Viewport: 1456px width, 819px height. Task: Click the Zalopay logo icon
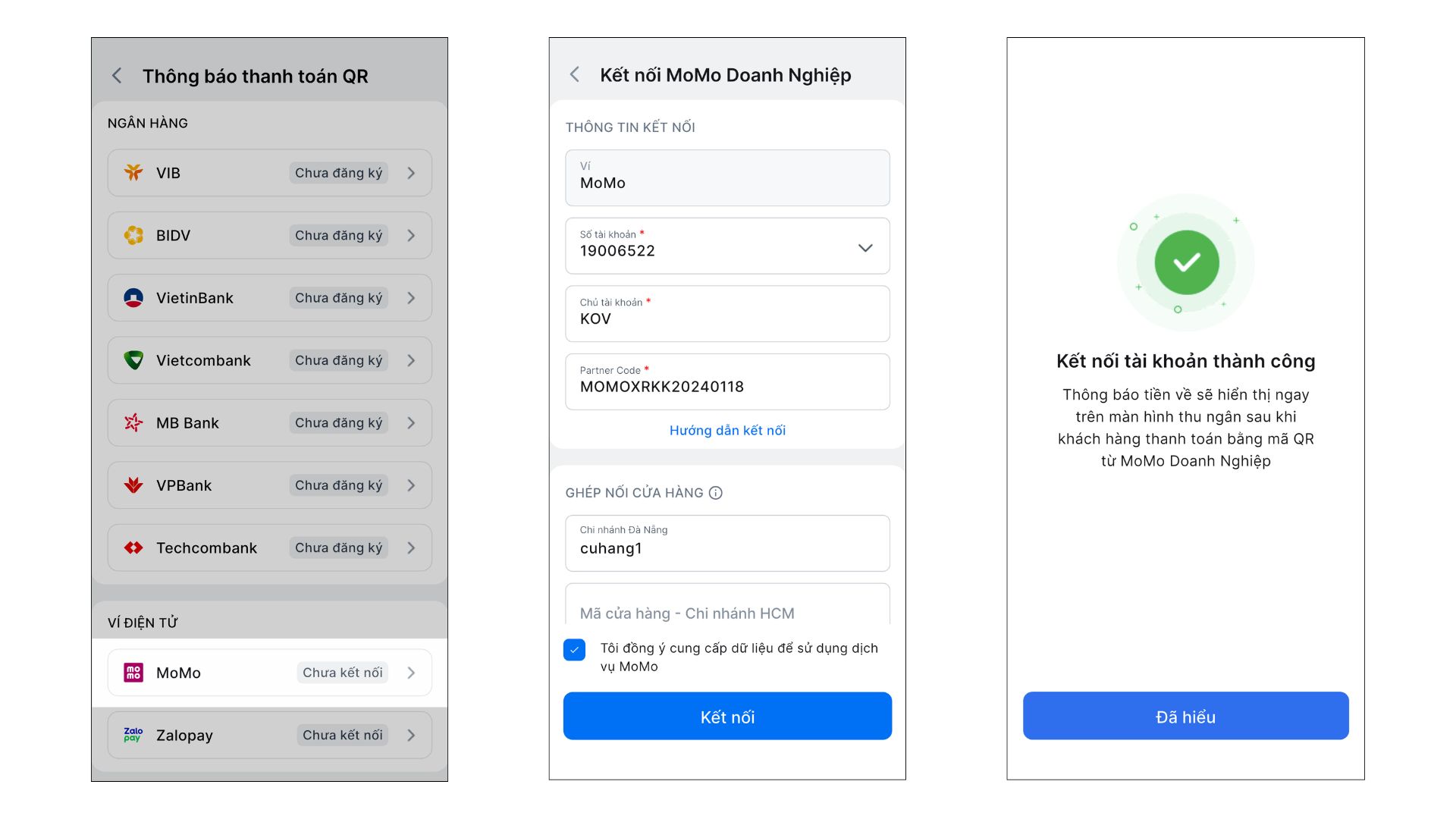(133, 735)
